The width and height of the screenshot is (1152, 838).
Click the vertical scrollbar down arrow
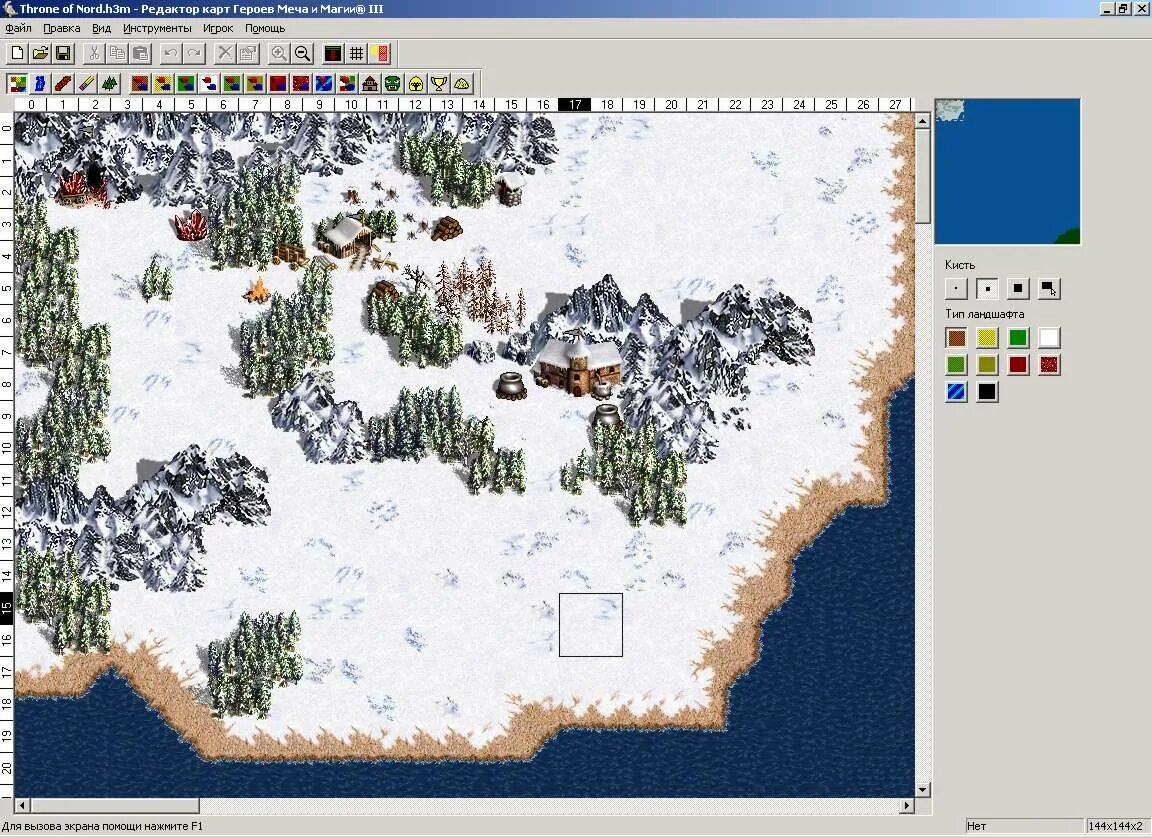click(x=923, y=790)
